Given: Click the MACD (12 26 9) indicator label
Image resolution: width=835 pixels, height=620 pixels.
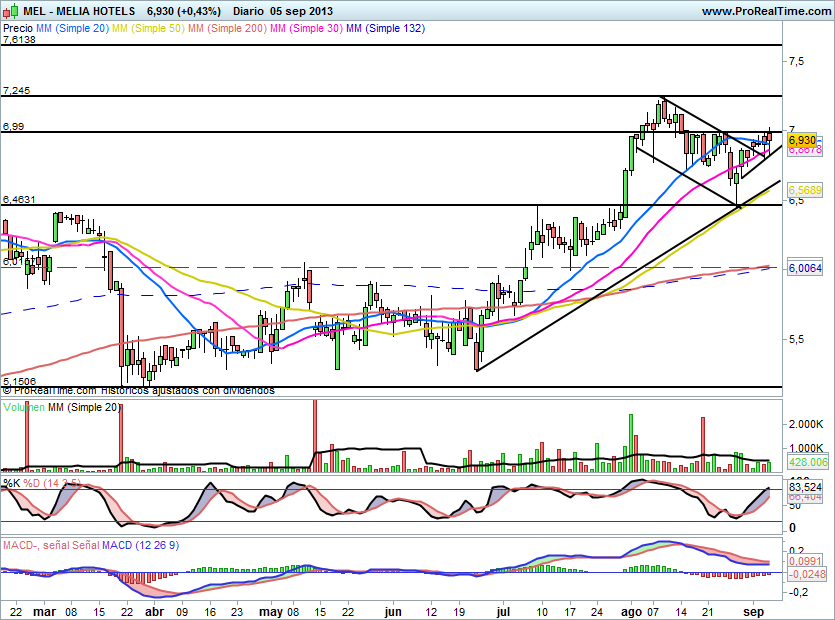Looking at the screenshot, I should point(141,545).
